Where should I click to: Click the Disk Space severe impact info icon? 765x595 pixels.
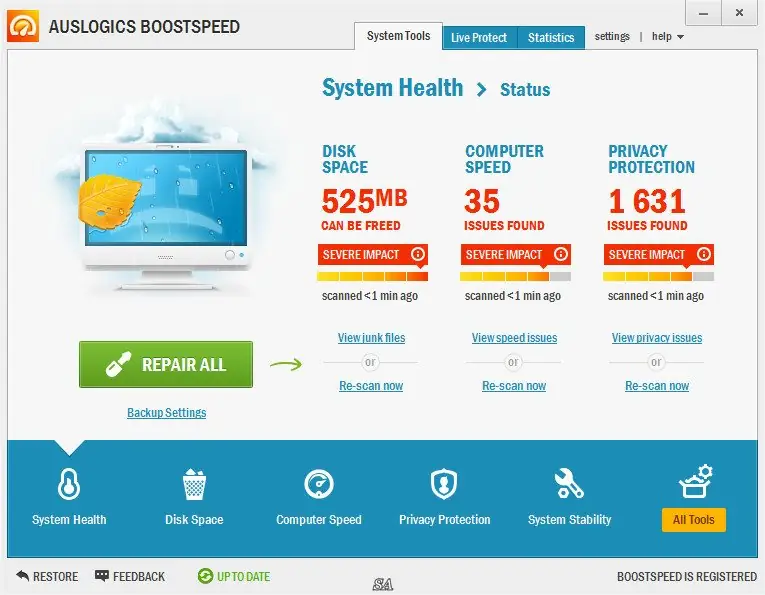click(418, 254)
